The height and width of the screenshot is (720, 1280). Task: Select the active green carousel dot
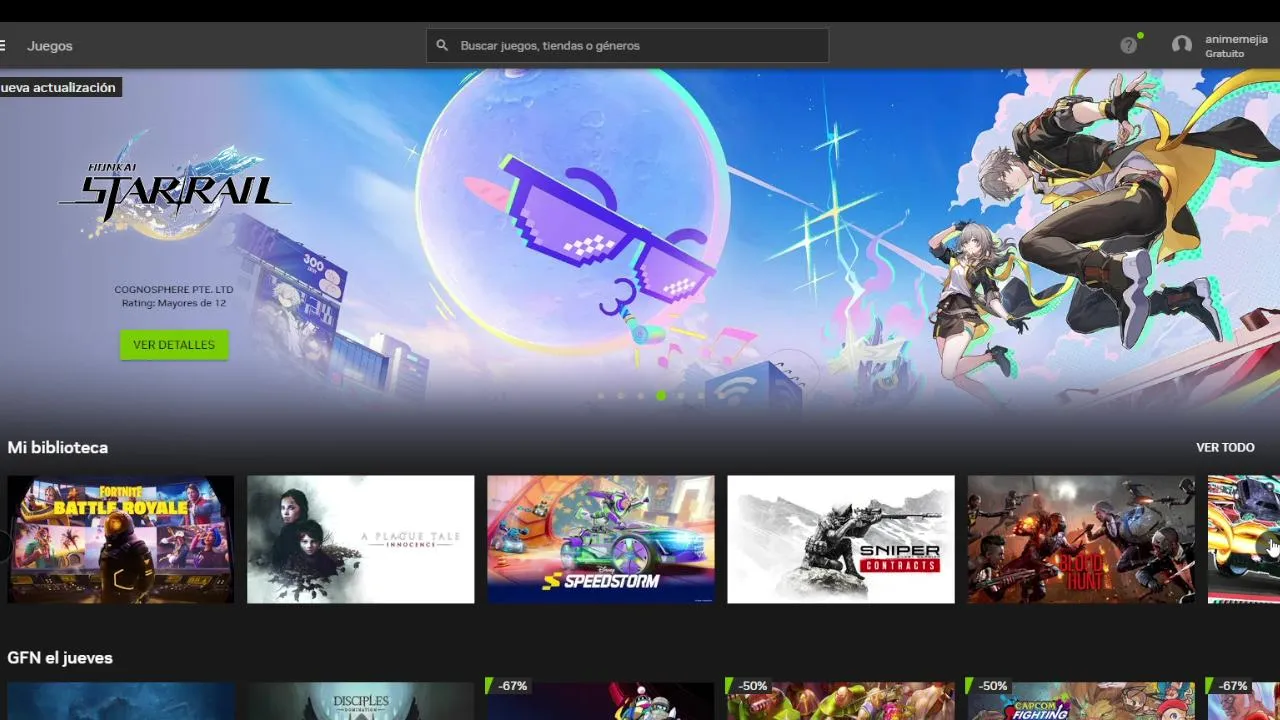pos(661,396)
